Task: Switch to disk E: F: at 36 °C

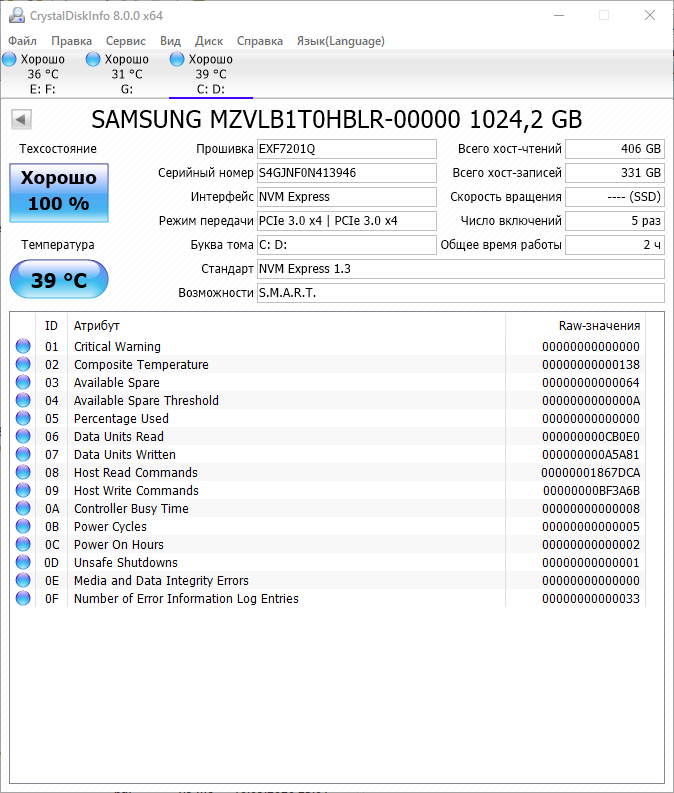Action: [x=42, y=74]
